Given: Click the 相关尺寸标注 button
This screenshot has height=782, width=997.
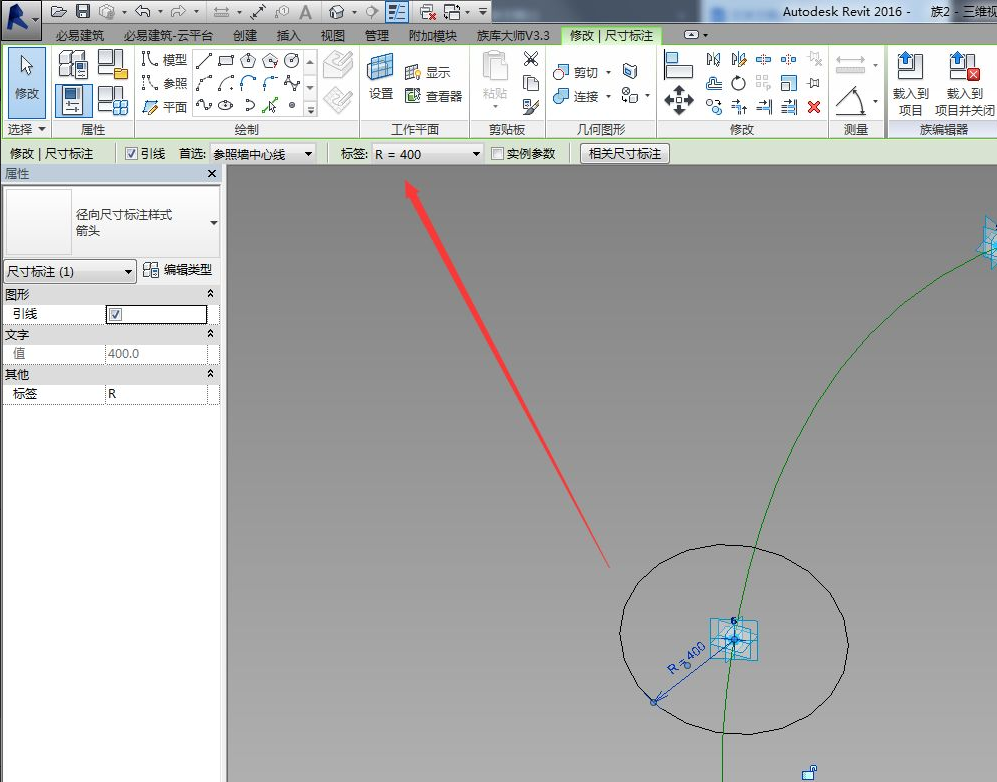Looking at the screenshot, I should (x=624, y=154).
